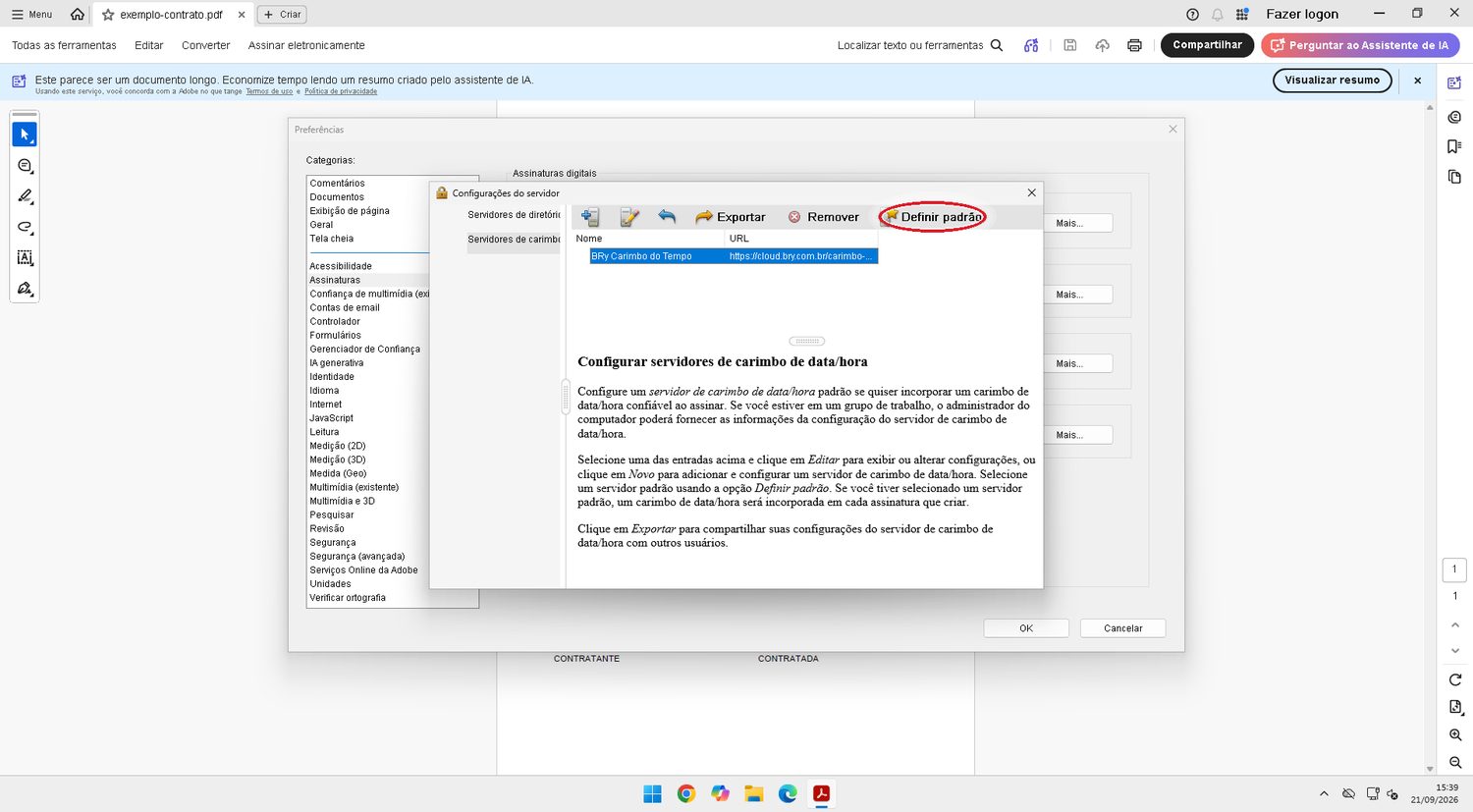
Task: Click the zoom in icon on right rail
Action: [1455, 734]
